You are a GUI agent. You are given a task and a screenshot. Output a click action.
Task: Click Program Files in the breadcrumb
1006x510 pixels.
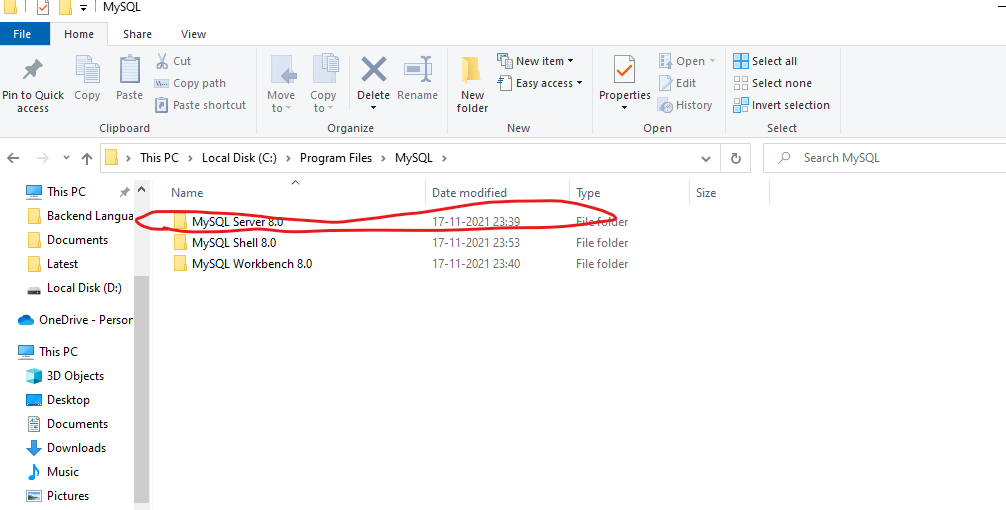(336, 158)
